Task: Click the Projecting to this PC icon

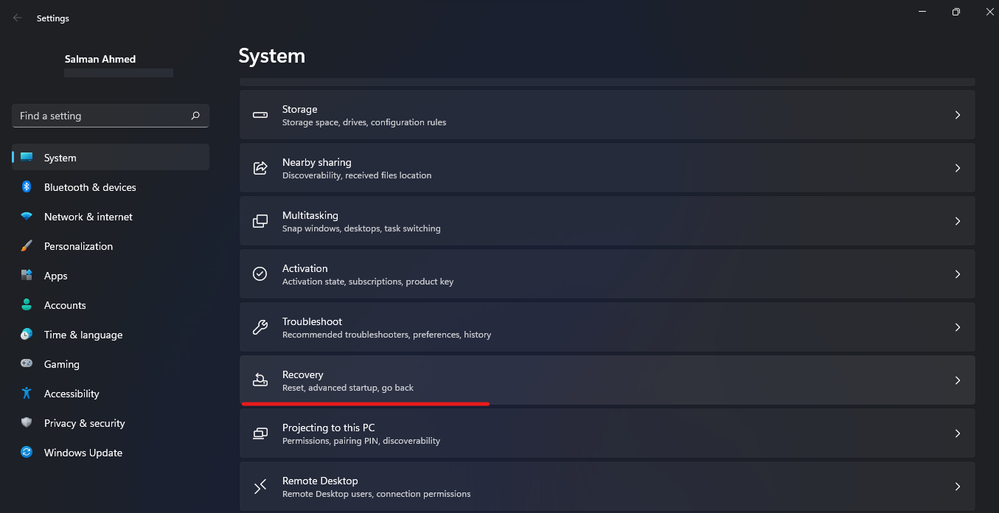Action: pyautogui.click(x=260, y=433)
